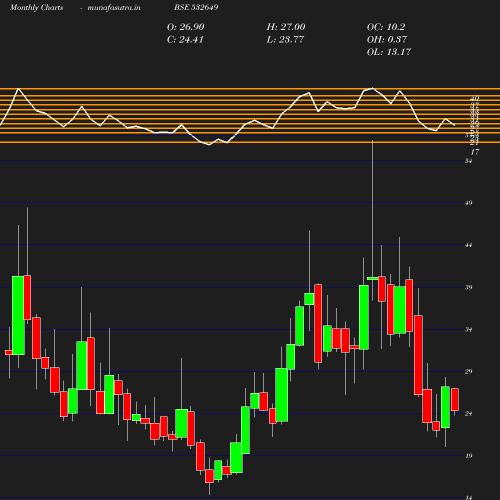
Task: Select the low value "L: 23.77"
Action: pos(285,40)
